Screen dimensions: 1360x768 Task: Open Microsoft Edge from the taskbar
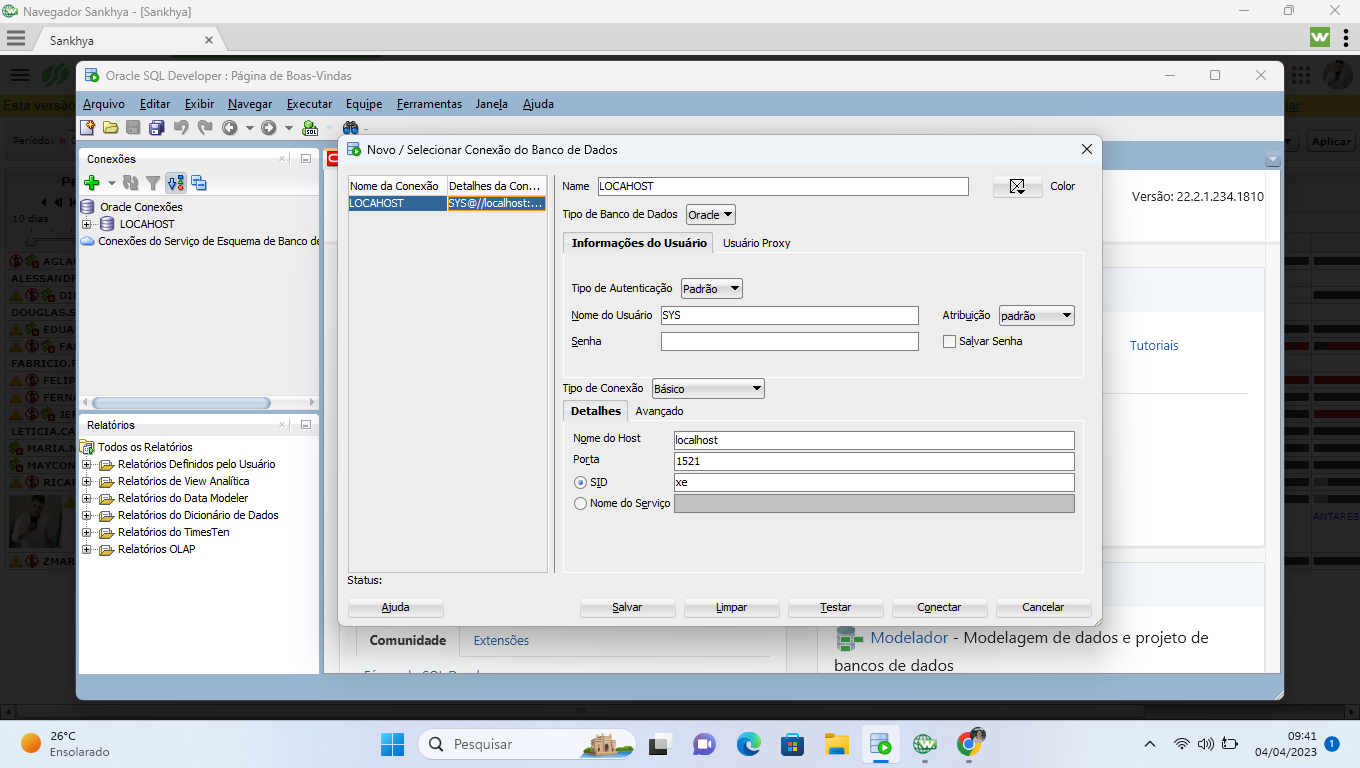coord(749,744)
